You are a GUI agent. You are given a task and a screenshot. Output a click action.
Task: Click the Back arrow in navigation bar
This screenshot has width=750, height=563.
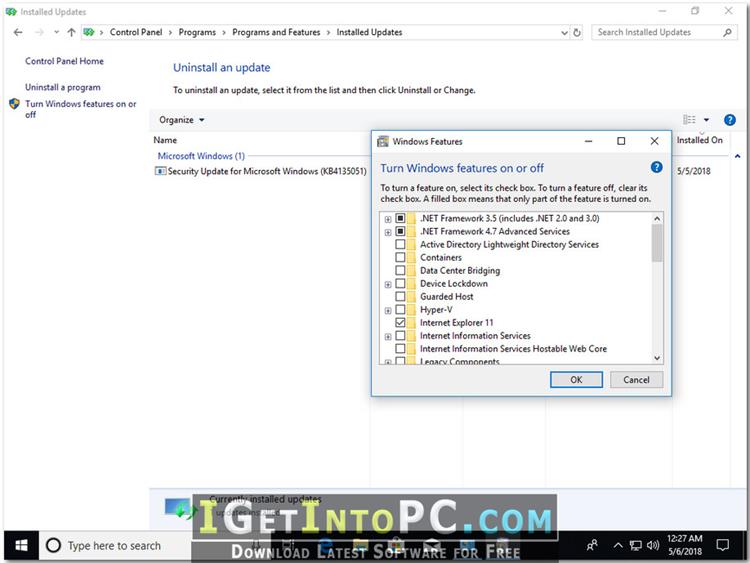click(x=18, y=33)
